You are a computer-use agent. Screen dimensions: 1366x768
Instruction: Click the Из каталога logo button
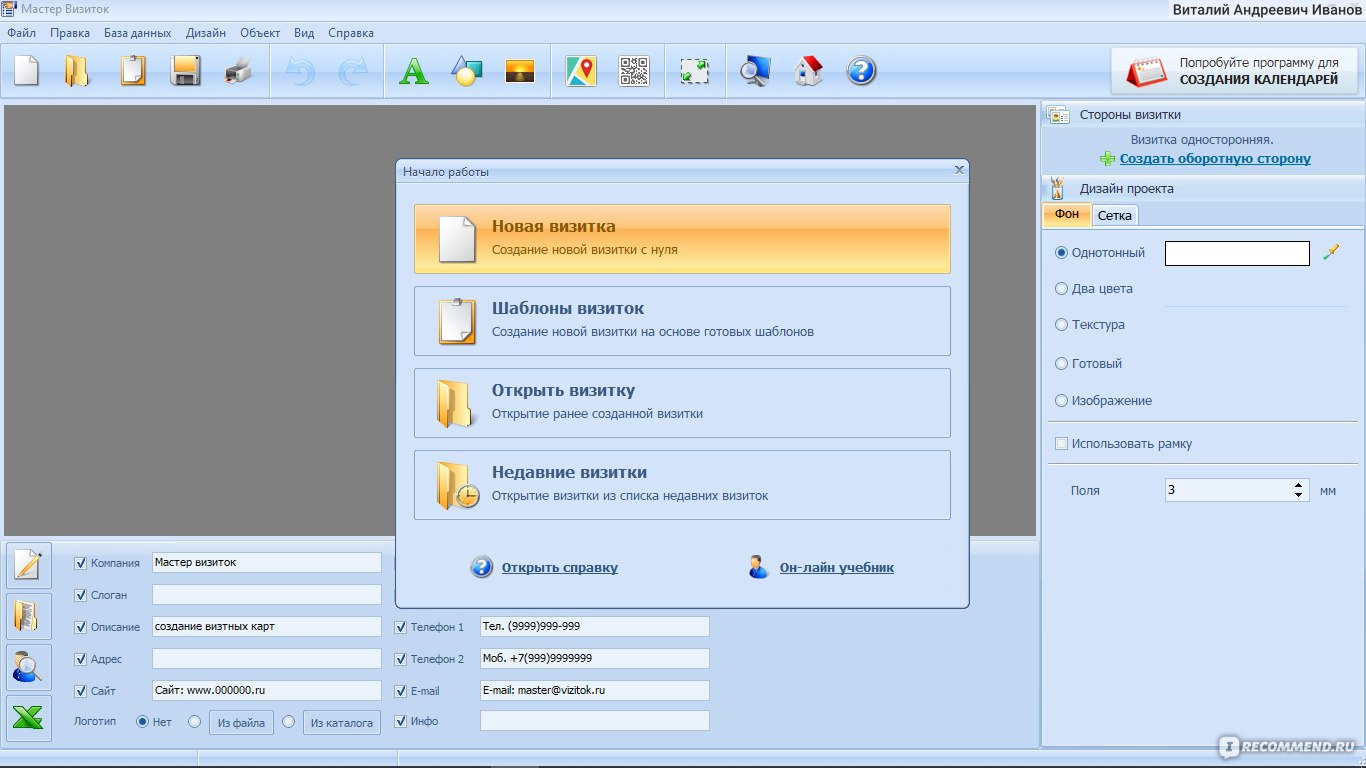point(341,722)
